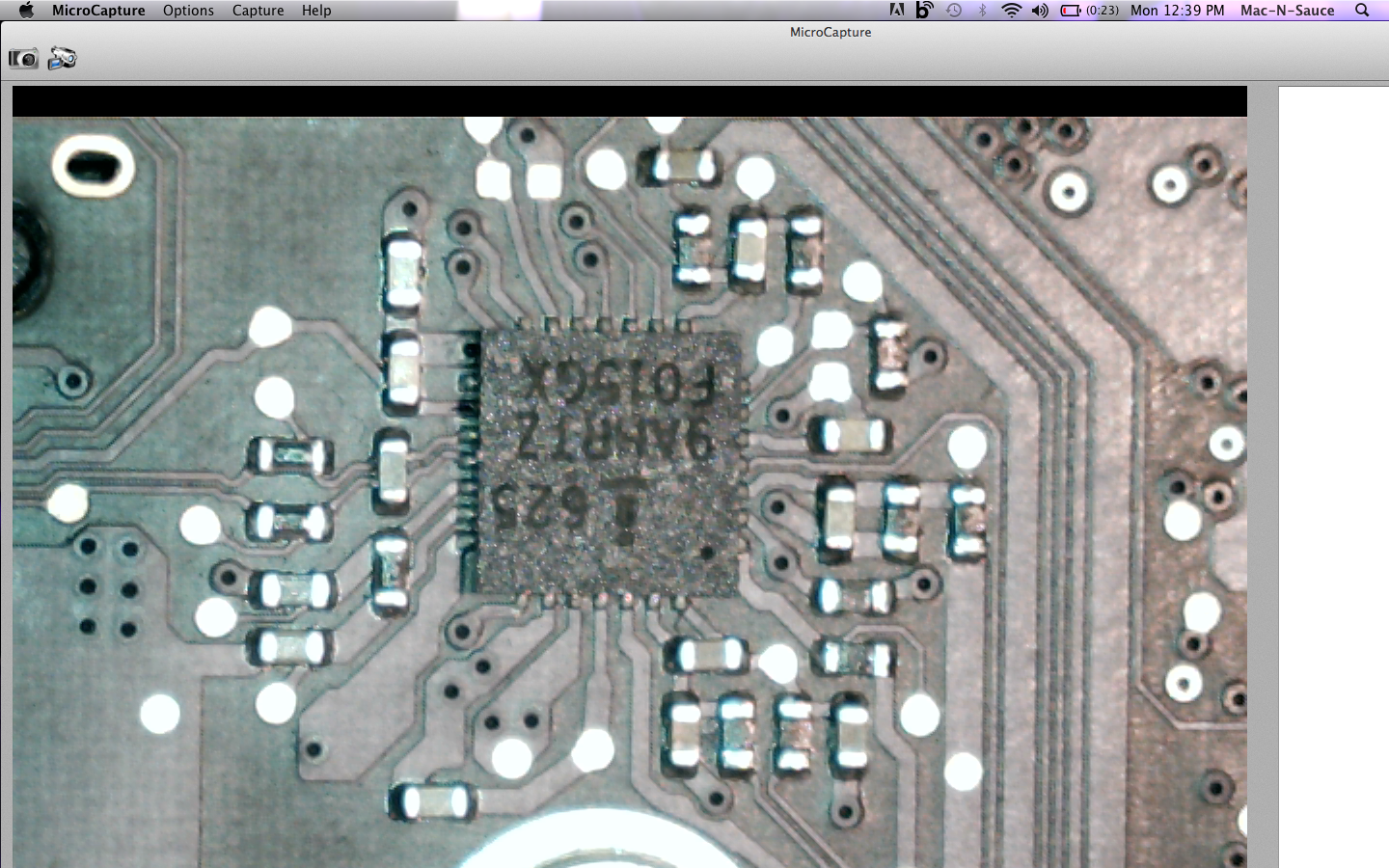
Task: Open the Wi-Fi status menu
Action: 1011,10
